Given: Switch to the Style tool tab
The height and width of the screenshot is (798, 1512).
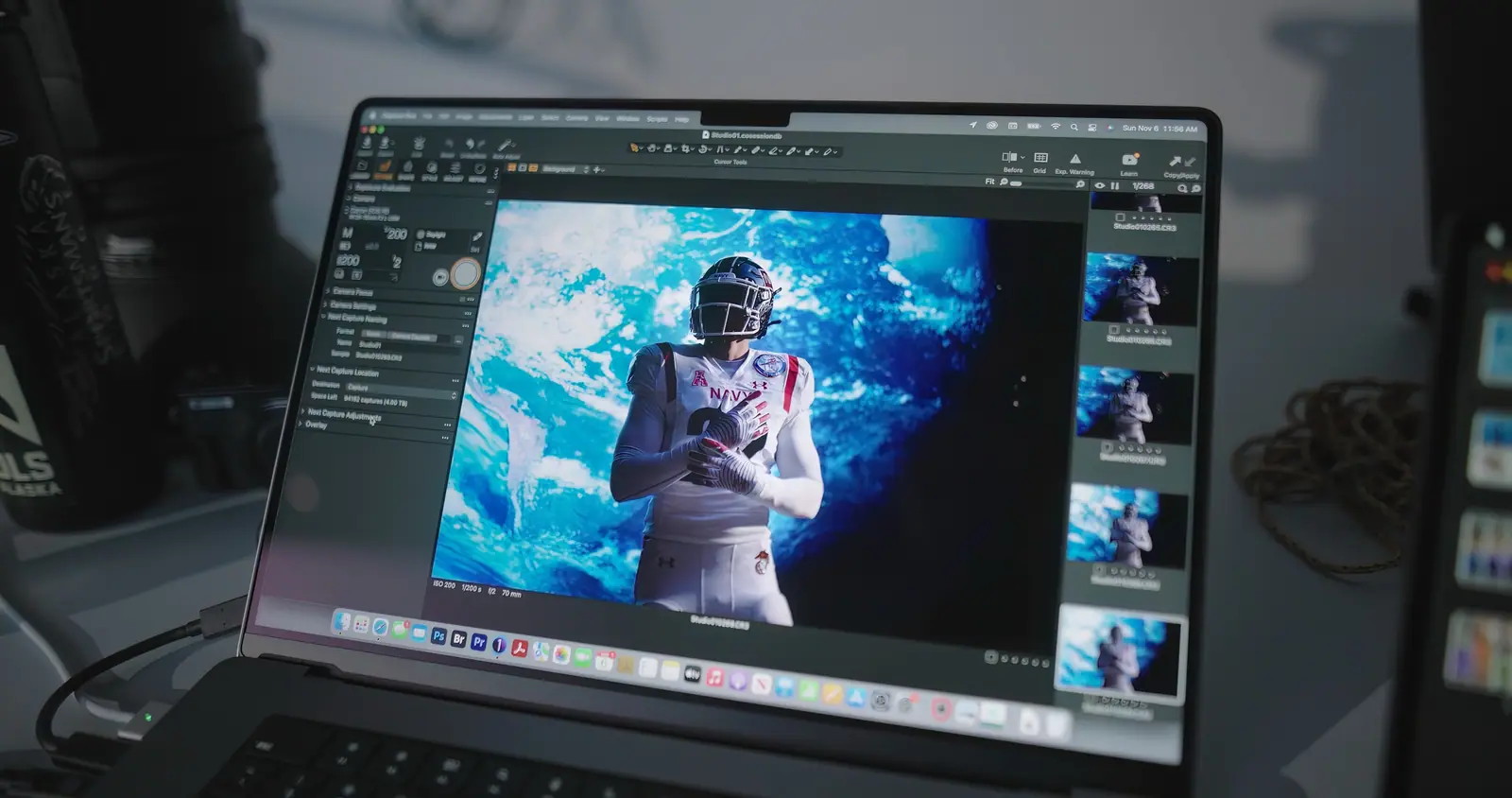Looking at the screenshot, I should tap(430, 170).
